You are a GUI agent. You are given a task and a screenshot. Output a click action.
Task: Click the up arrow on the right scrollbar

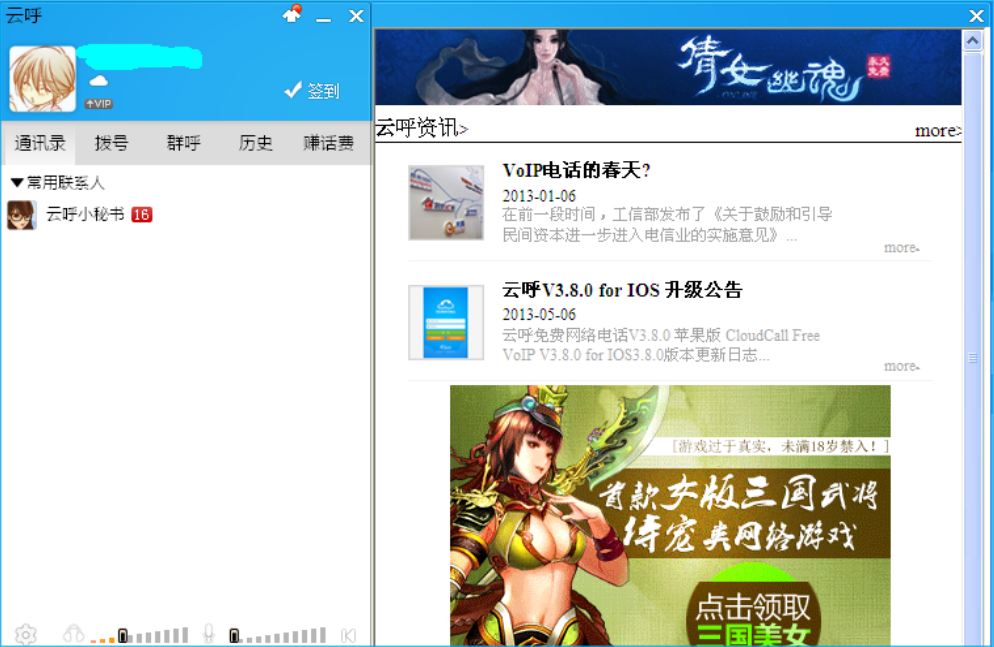pos(971,40)
